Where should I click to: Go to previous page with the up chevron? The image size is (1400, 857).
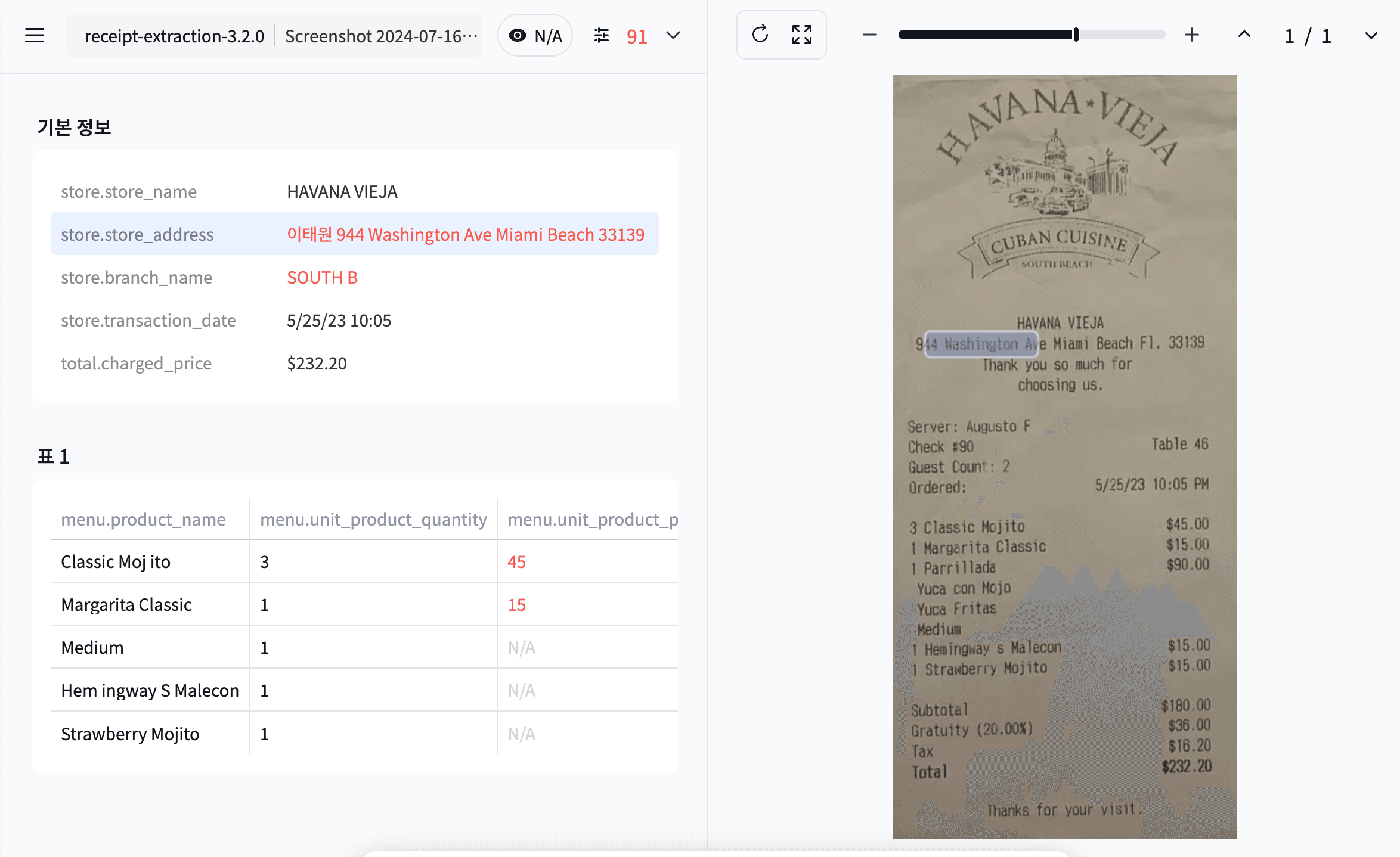pyautogui.click(x=1244, y=35)
